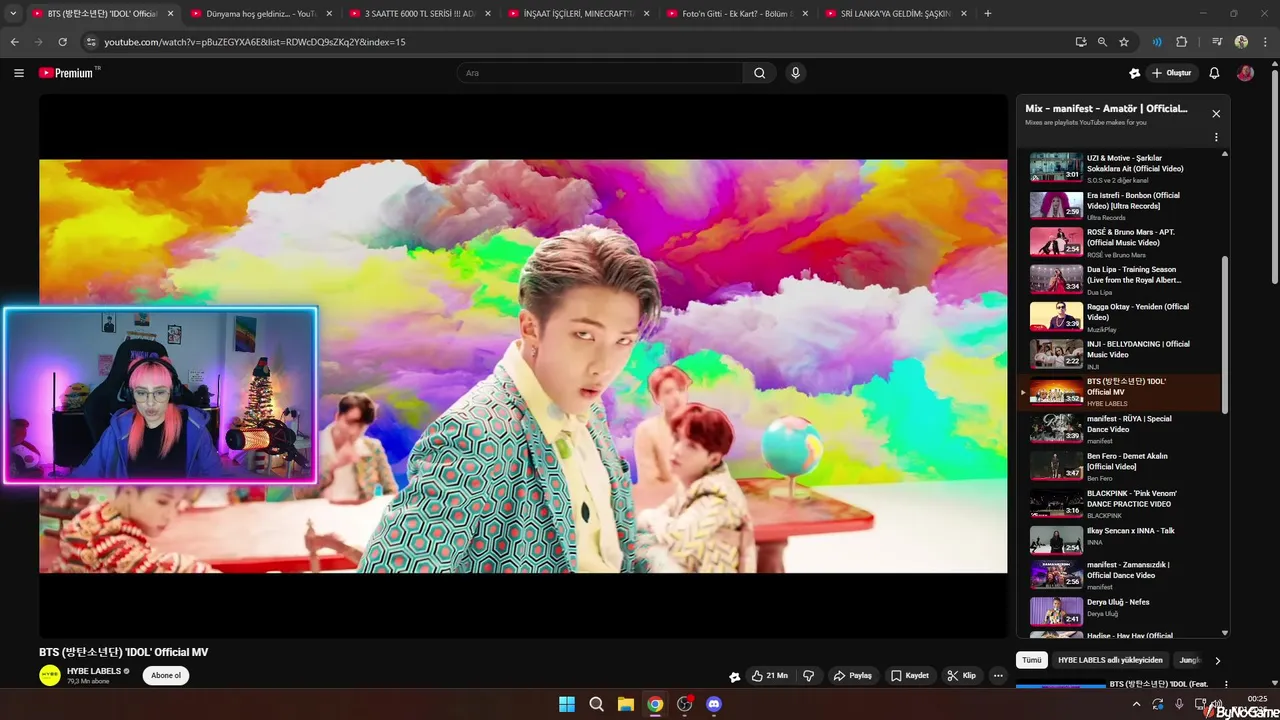Start voice search with microphone icon
This screenshot has height=720, width=1280.
[x=796, y=73]
